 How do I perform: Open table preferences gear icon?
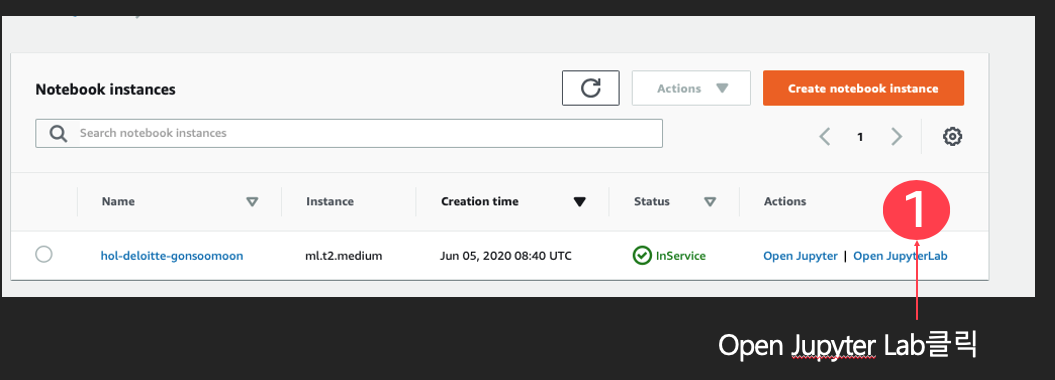952,137
